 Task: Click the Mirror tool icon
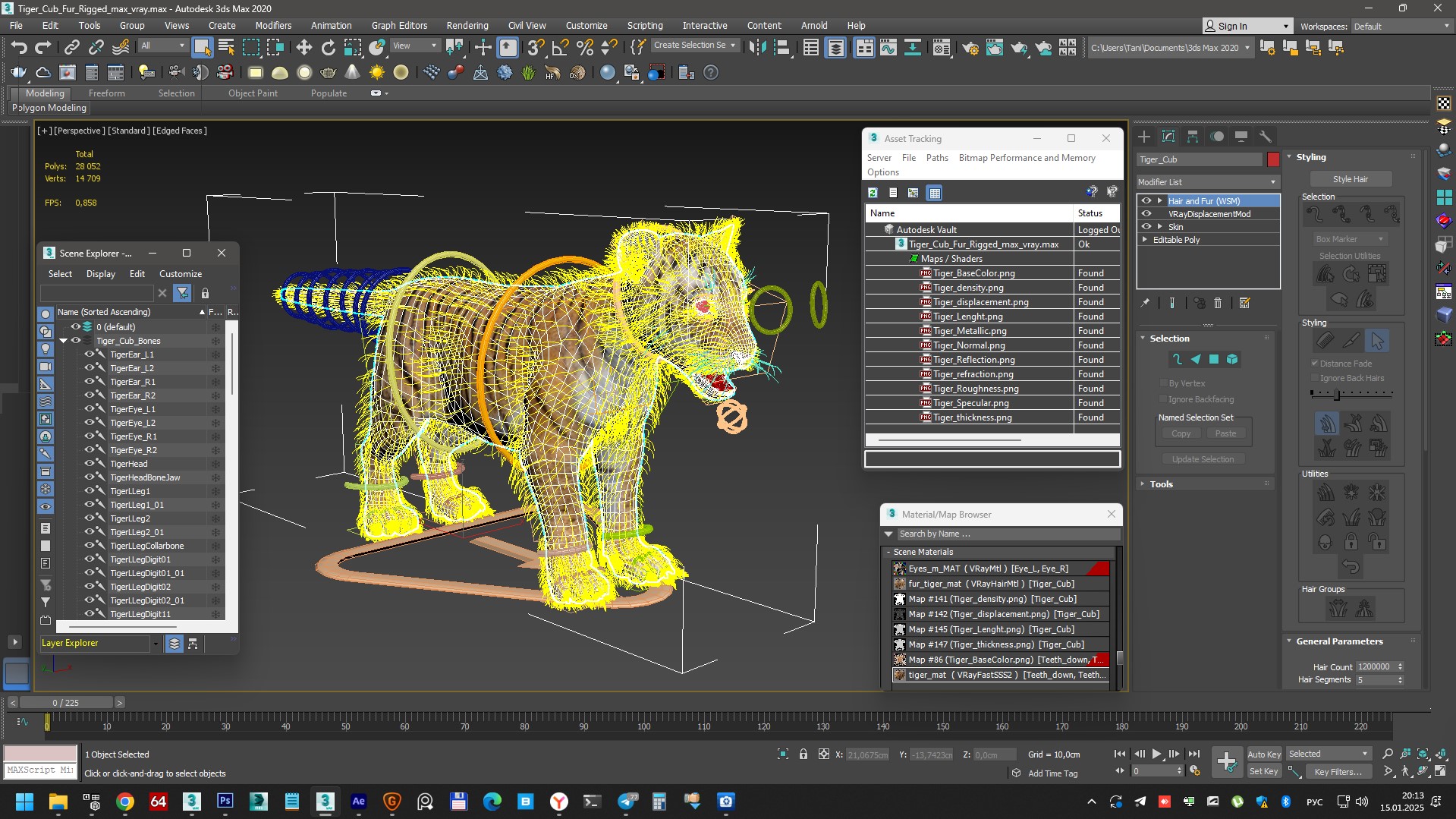[756, 48]
